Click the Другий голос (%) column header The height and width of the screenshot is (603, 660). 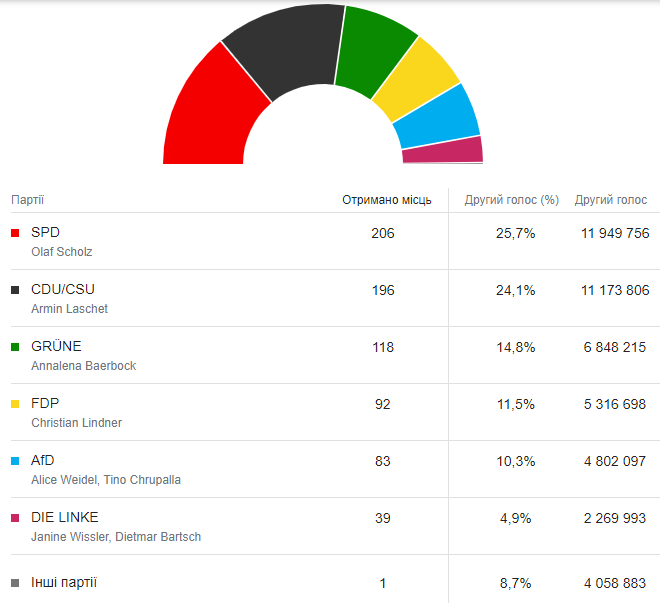(511, 200)
